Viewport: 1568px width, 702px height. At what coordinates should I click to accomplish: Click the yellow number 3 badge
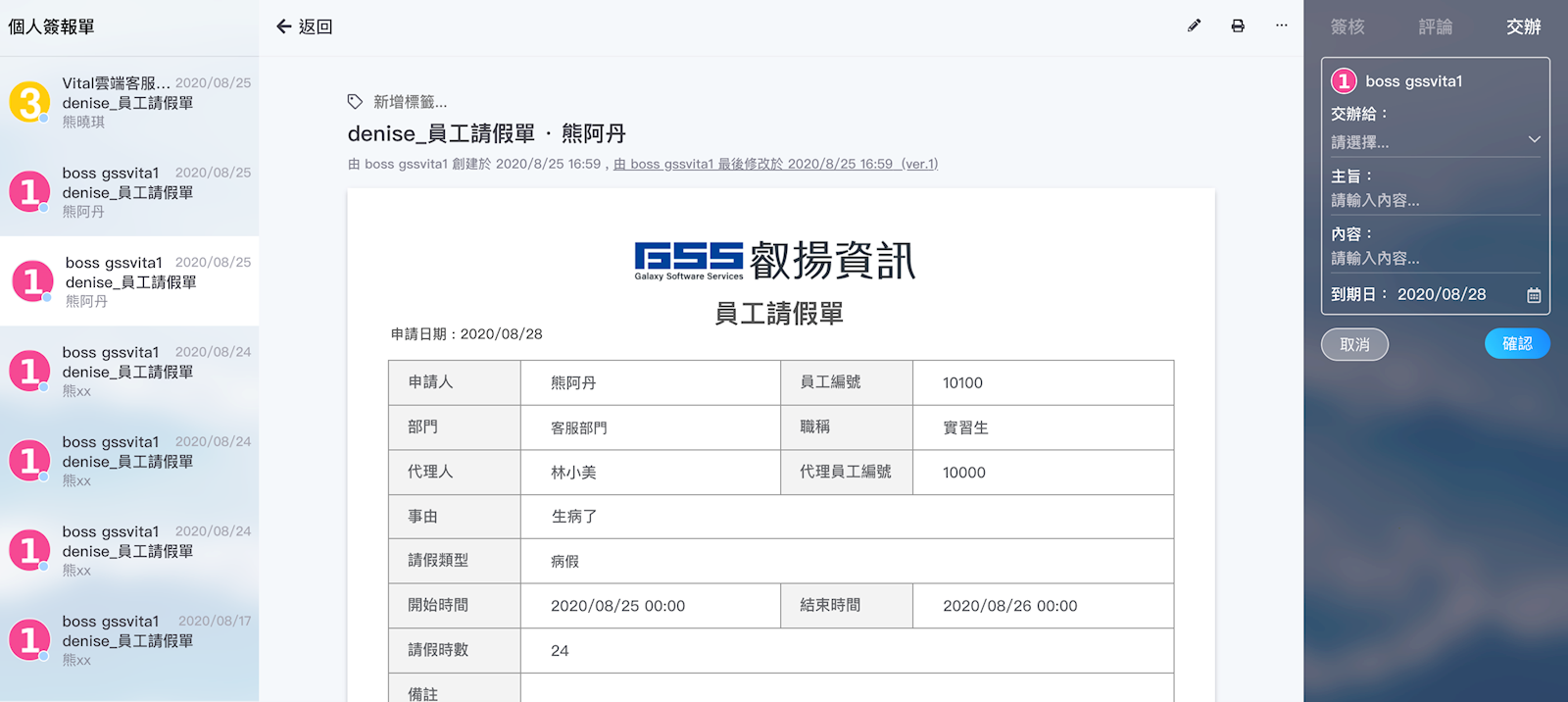[29, 102]
